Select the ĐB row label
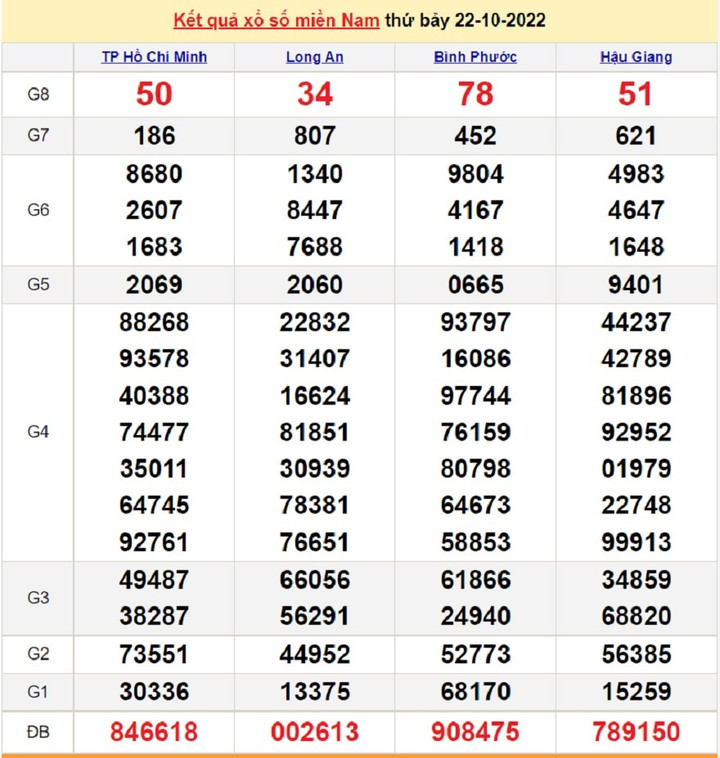This screenshot has width=720, height=758. (x=38, y=732)
